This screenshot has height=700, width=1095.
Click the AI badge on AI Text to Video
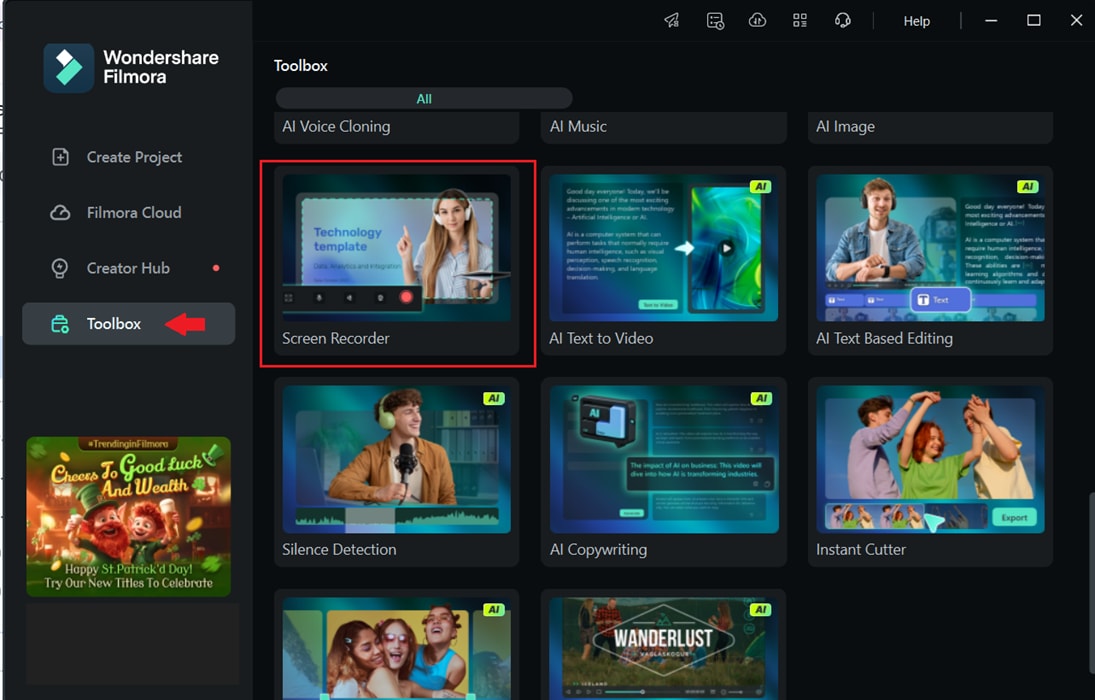(x=760, y=187)
